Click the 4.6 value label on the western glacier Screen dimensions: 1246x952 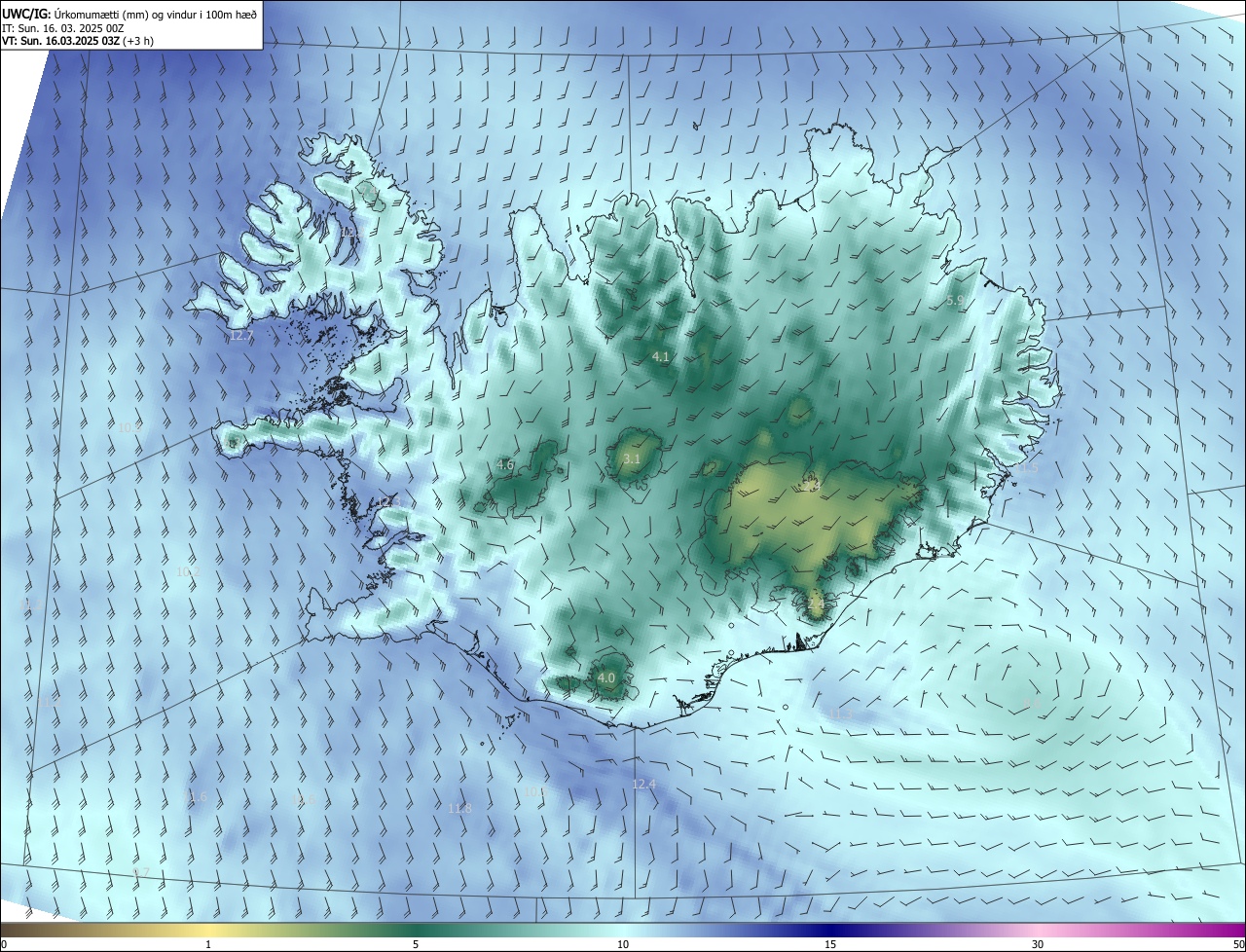tap(505, 465)
